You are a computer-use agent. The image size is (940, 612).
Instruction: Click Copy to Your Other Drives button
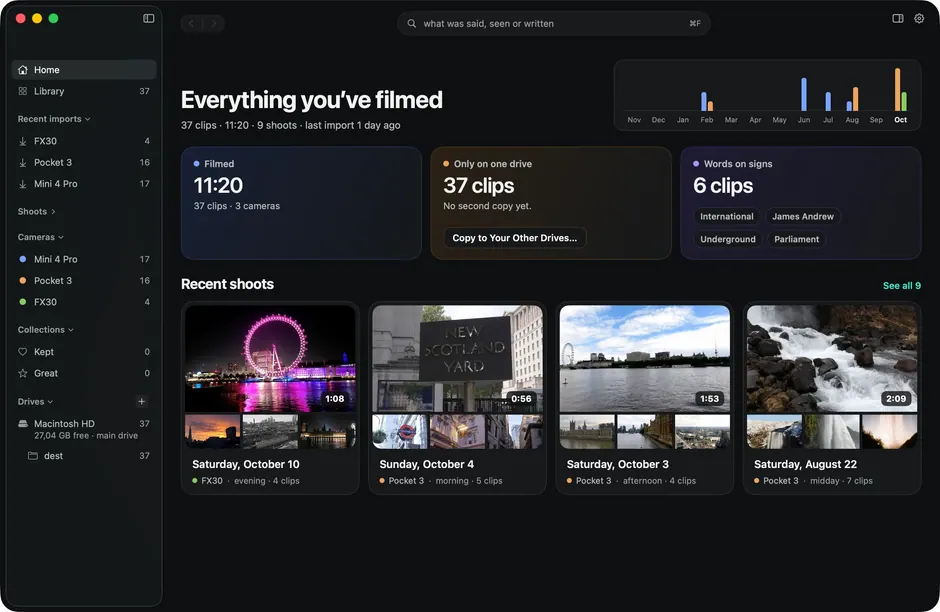tap(514, 238)
